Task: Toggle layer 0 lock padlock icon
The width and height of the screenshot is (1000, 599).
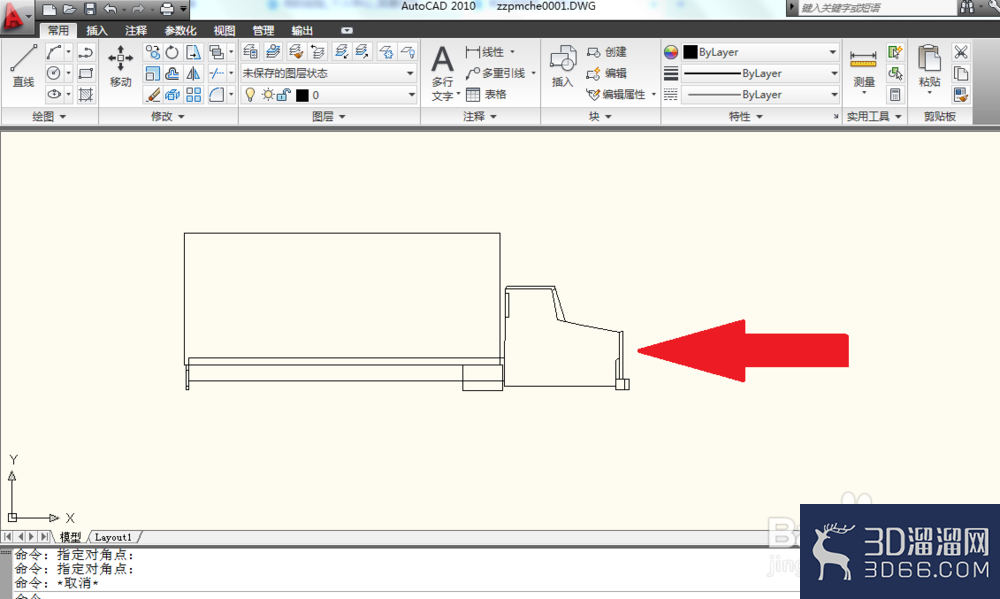Action: click(x=284, y=94)
